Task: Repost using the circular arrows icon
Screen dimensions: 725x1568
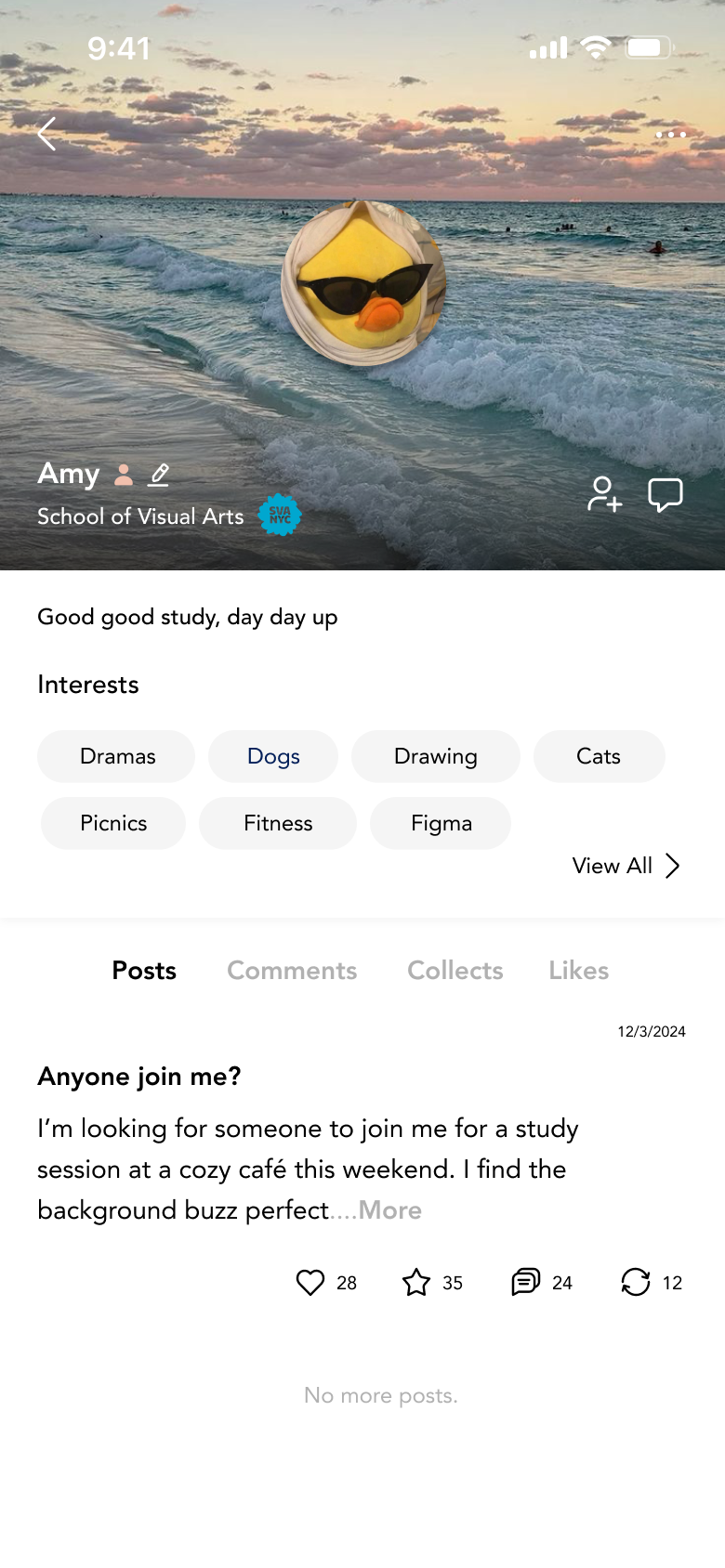Action: (636, 1283)
